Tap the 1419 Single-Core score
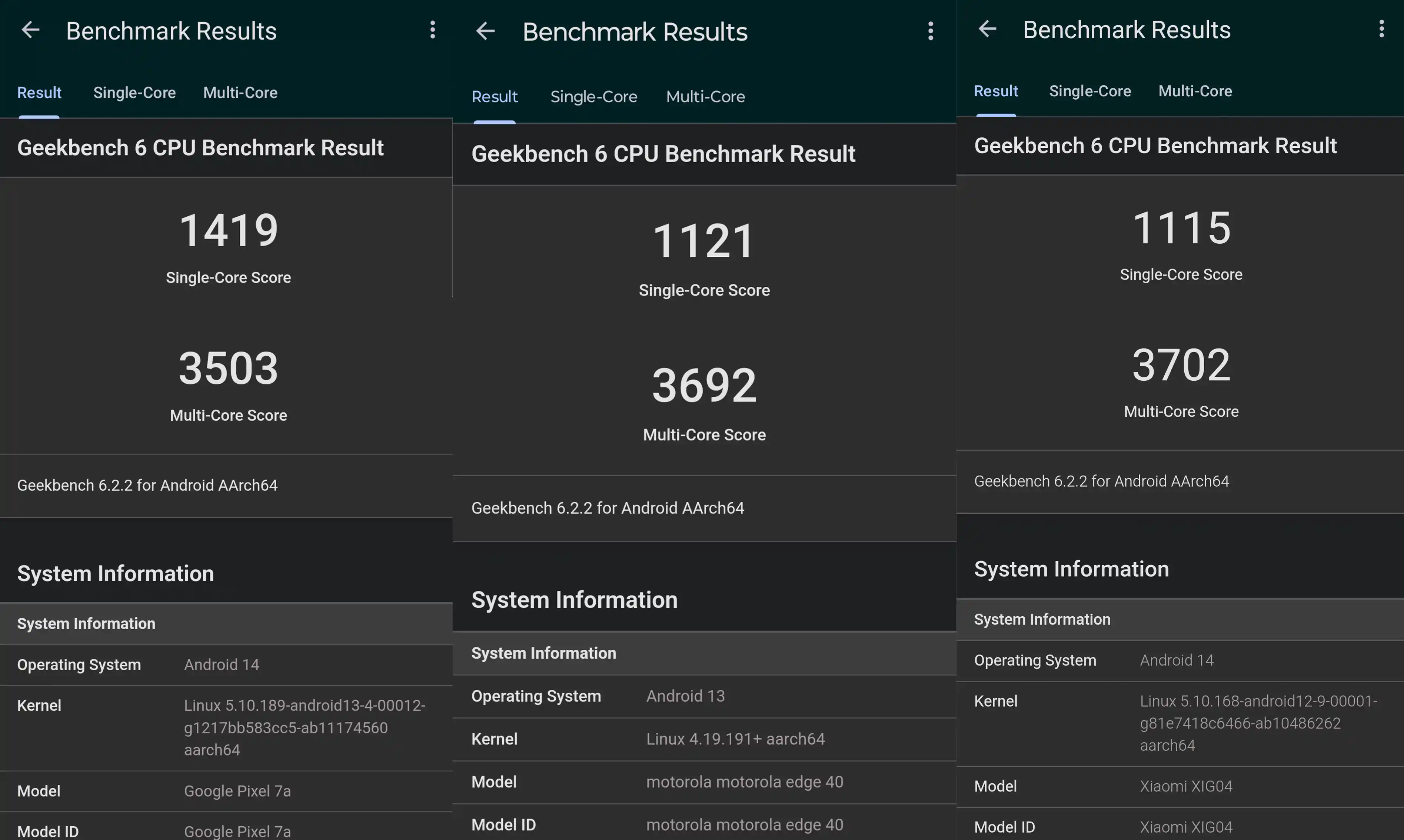The height and width of the screenshot is (840, 1404). pyautogui.click(x=228, y=229)
